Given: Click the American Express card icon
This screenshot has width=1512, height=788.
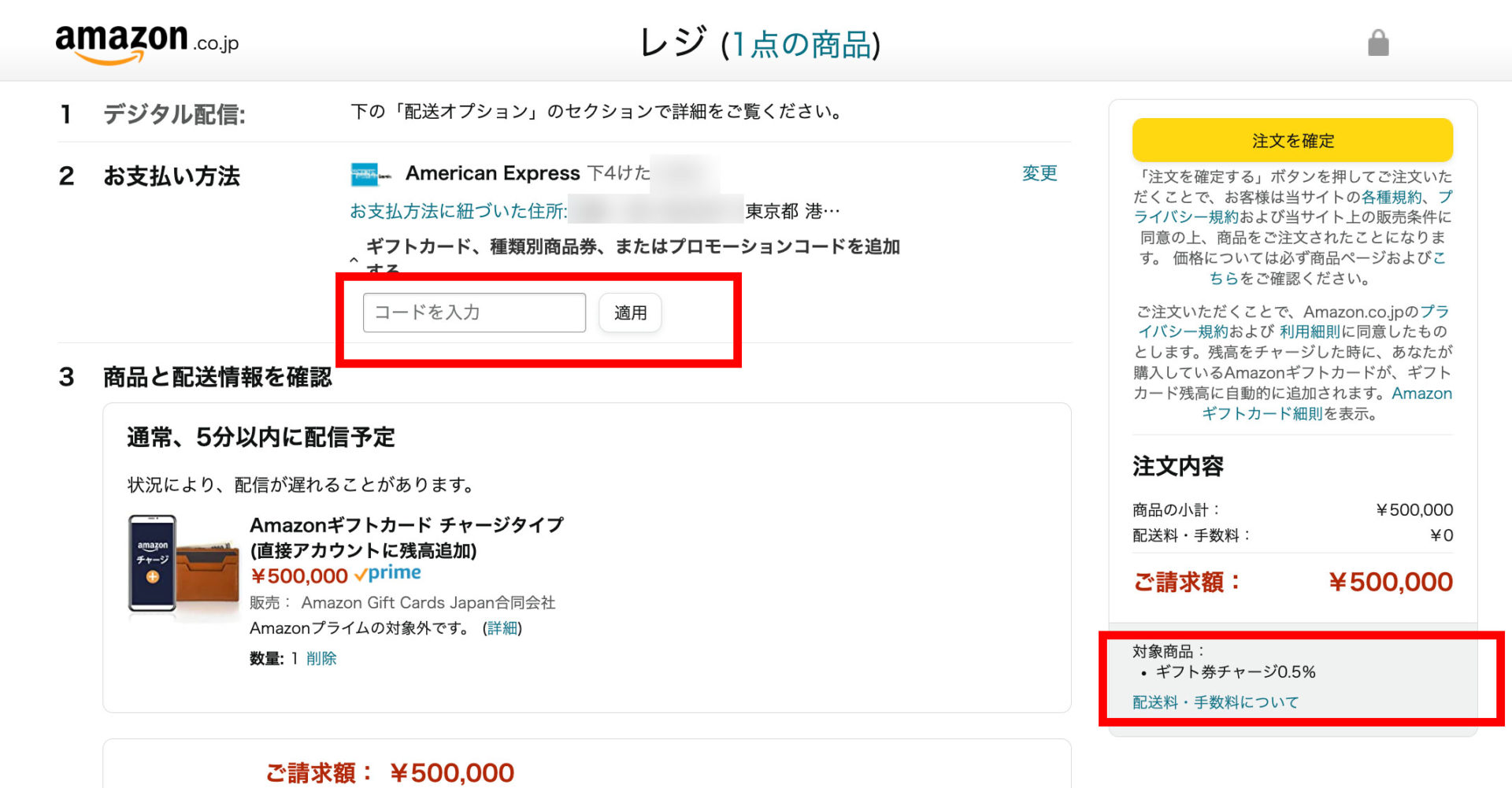Looking at the screenshot, I should pos(370,175).
